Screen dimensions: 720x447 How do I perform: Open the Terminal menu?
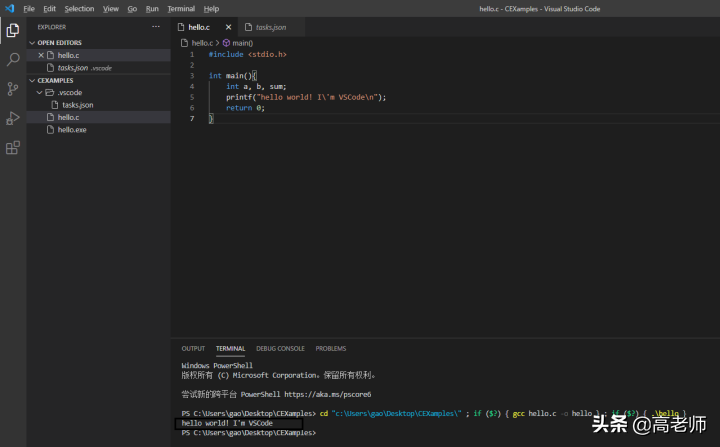tap(181, 9)
